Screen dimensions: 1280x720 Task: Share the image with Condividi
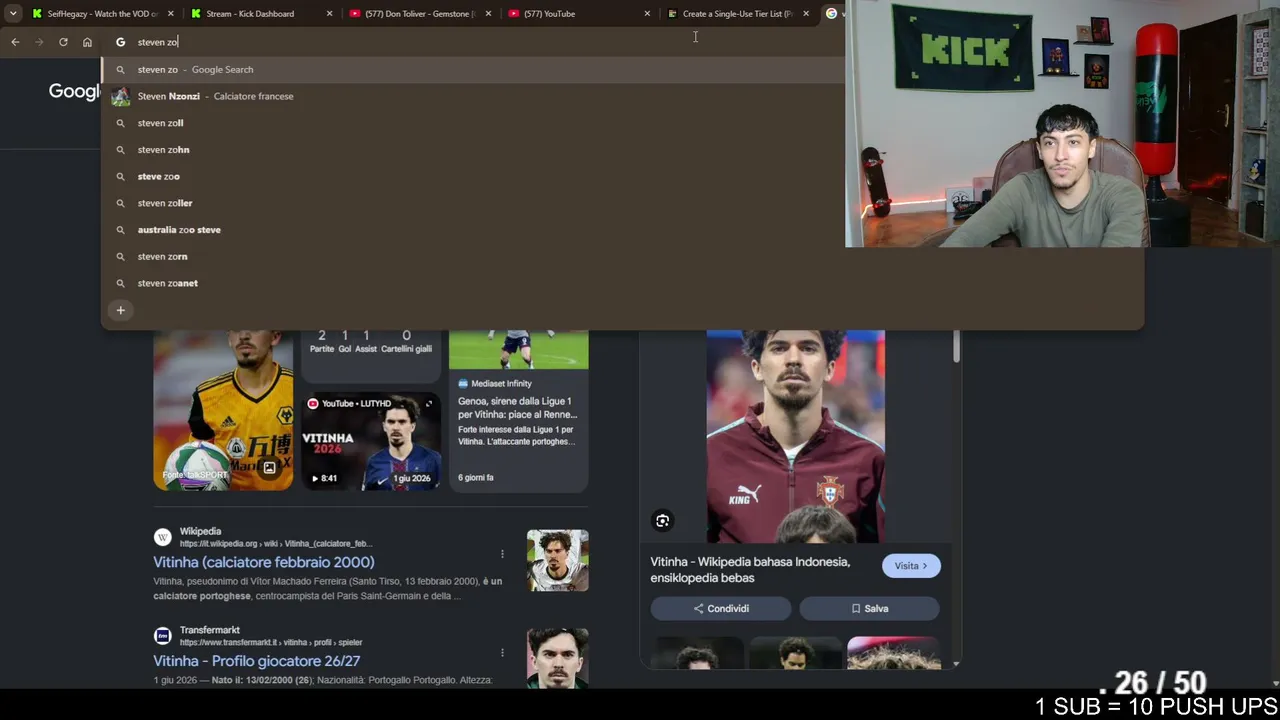click(721, 608)
